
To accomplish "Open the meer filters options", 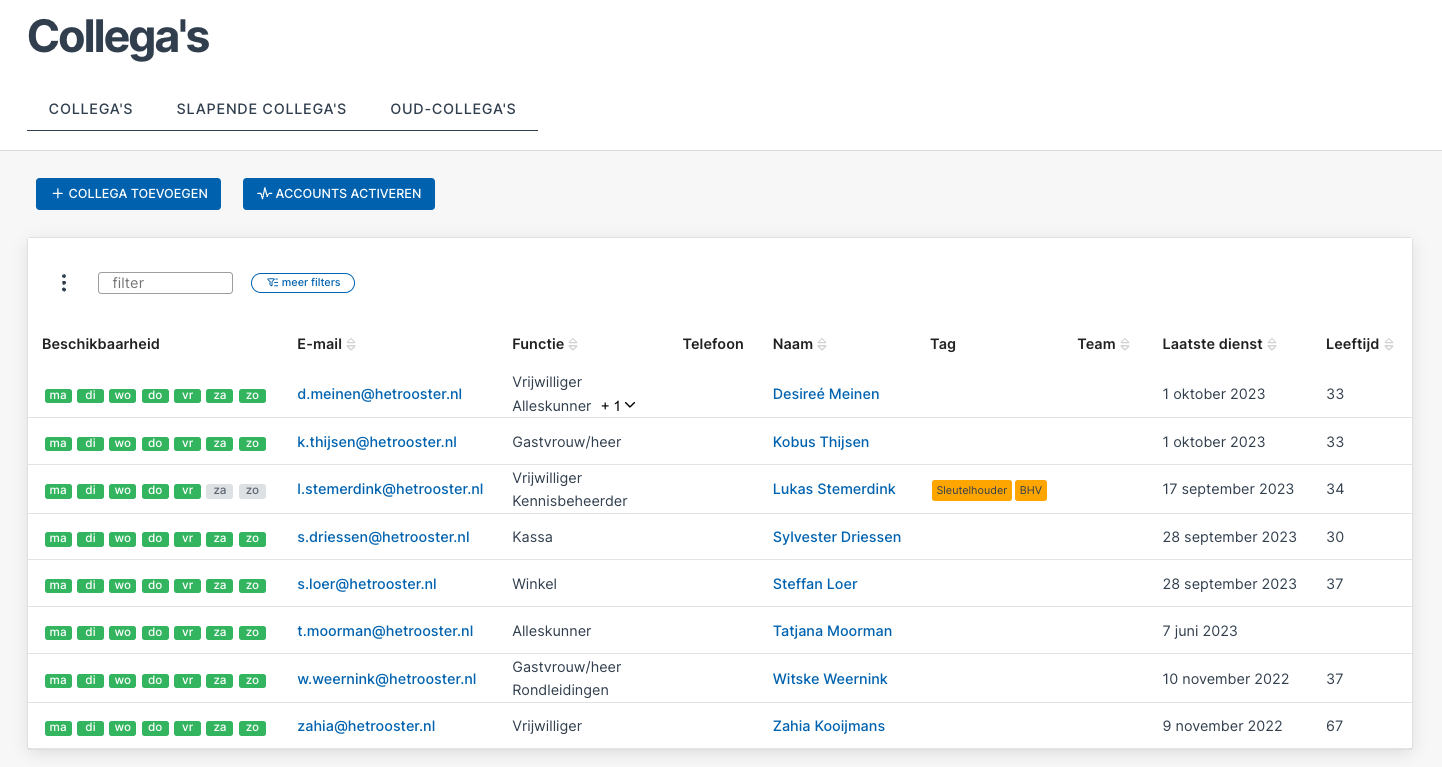I will pos(303,283).
